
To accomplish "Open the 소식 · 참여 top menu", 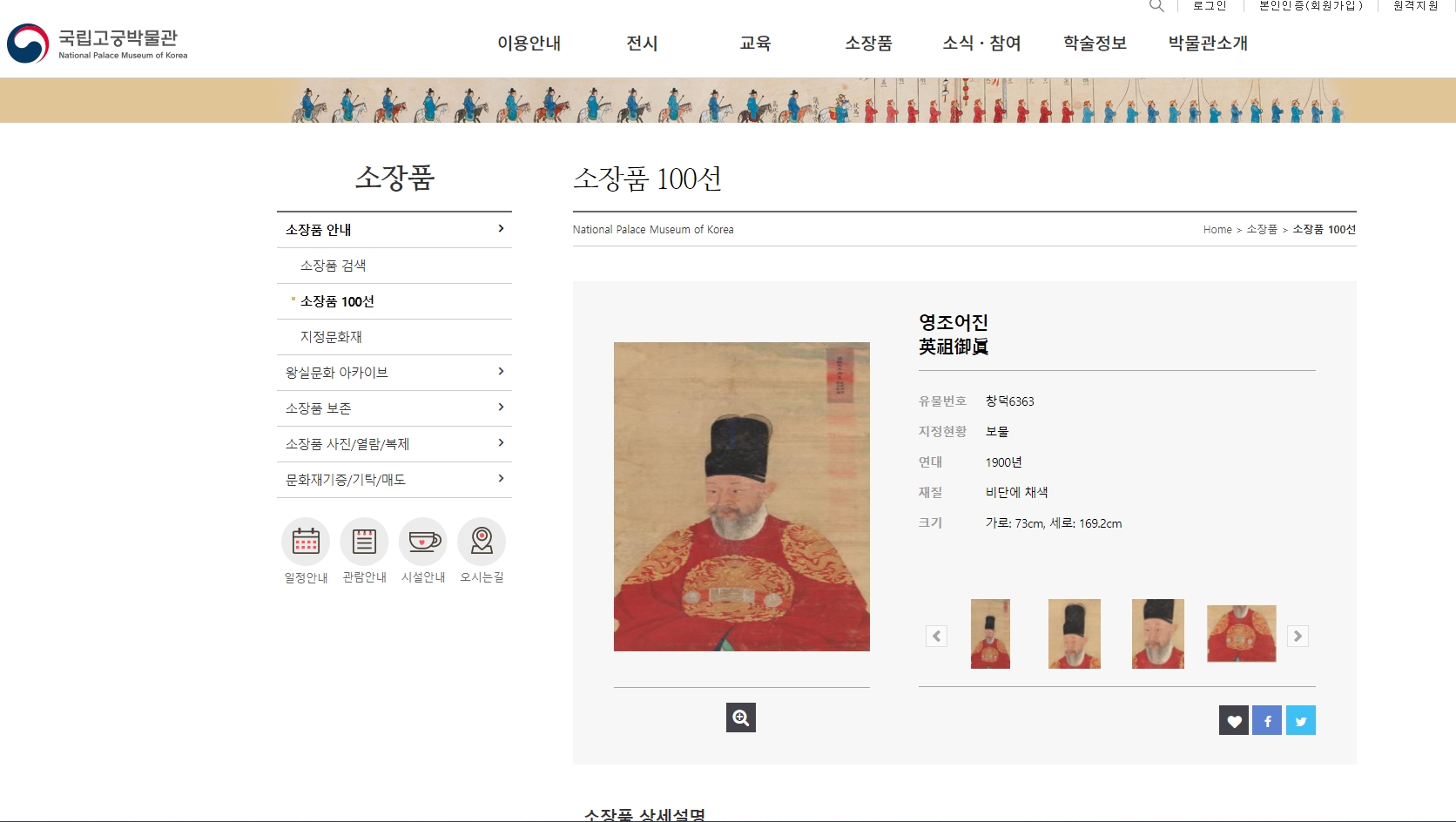I will [x=981, y=43].
